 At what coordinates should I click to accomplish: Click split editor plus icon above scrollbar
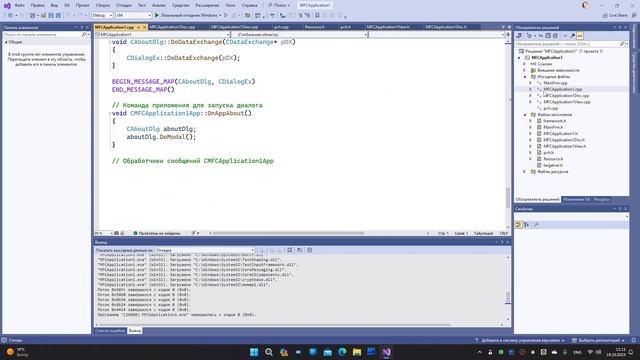[508, 35]
